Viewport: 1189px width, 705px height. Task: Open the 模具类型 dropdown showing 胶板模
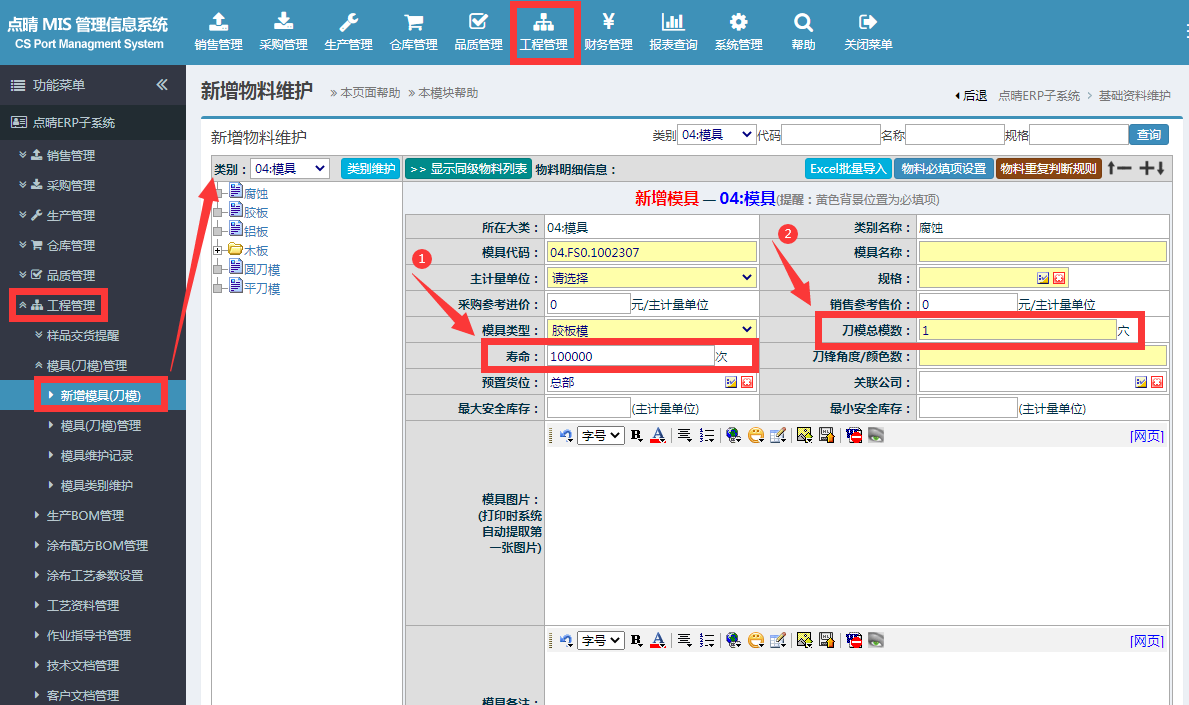pyautogui.click(x=651, y=329)
